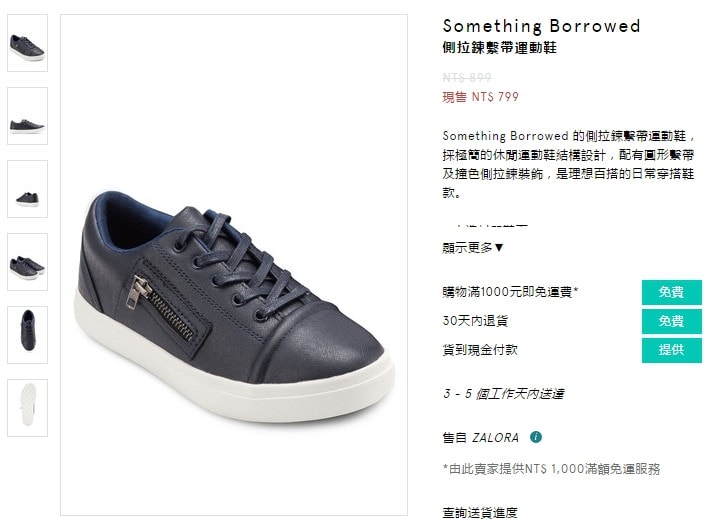710x525 pixels.
Task: Click the 現售 NT$ 799 sale price
Action: click(x=480, y=97)
